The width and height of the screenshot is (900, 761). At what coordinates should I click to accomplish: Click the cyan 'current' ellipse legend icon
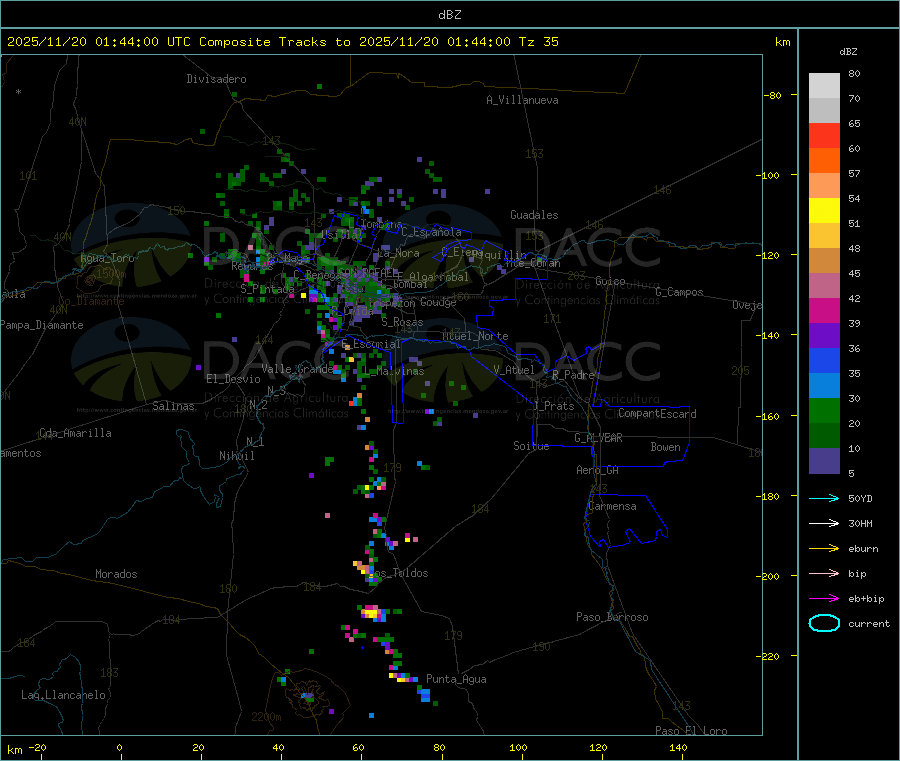click(x=824, y=623)
